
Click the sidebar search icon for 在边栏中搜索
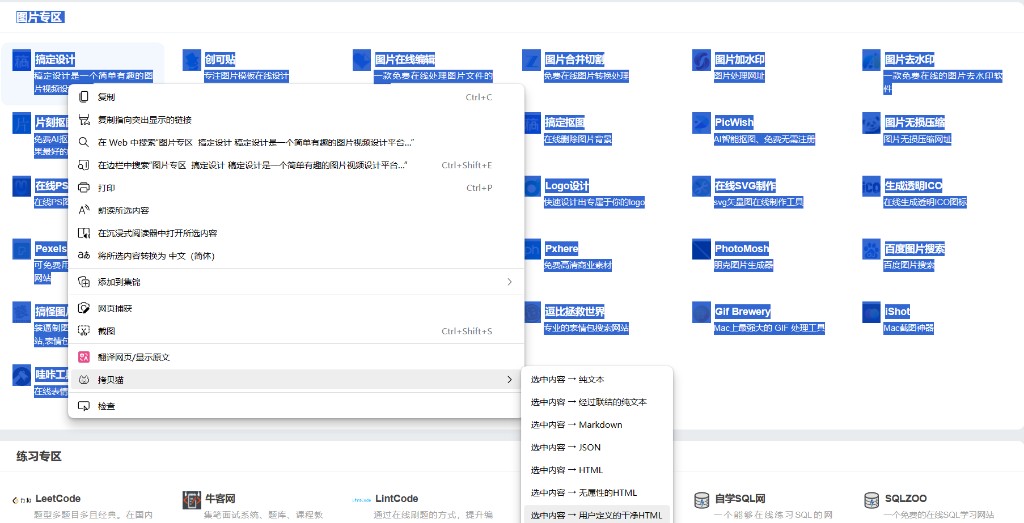pyautogui.click(x=84, y=165)
